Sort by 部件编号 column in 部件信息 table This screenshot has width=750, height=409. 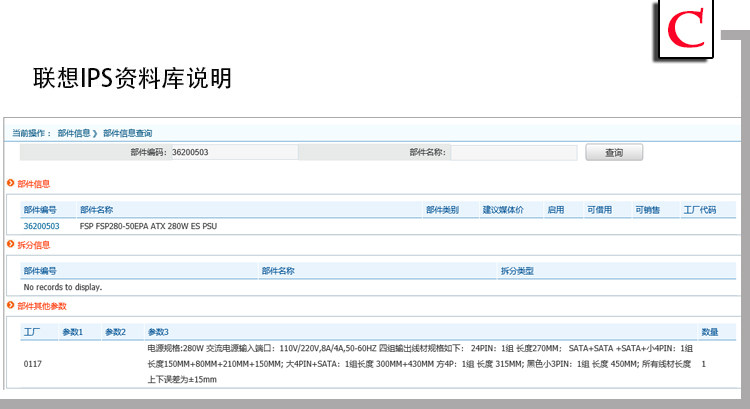[x=40, y=210]
